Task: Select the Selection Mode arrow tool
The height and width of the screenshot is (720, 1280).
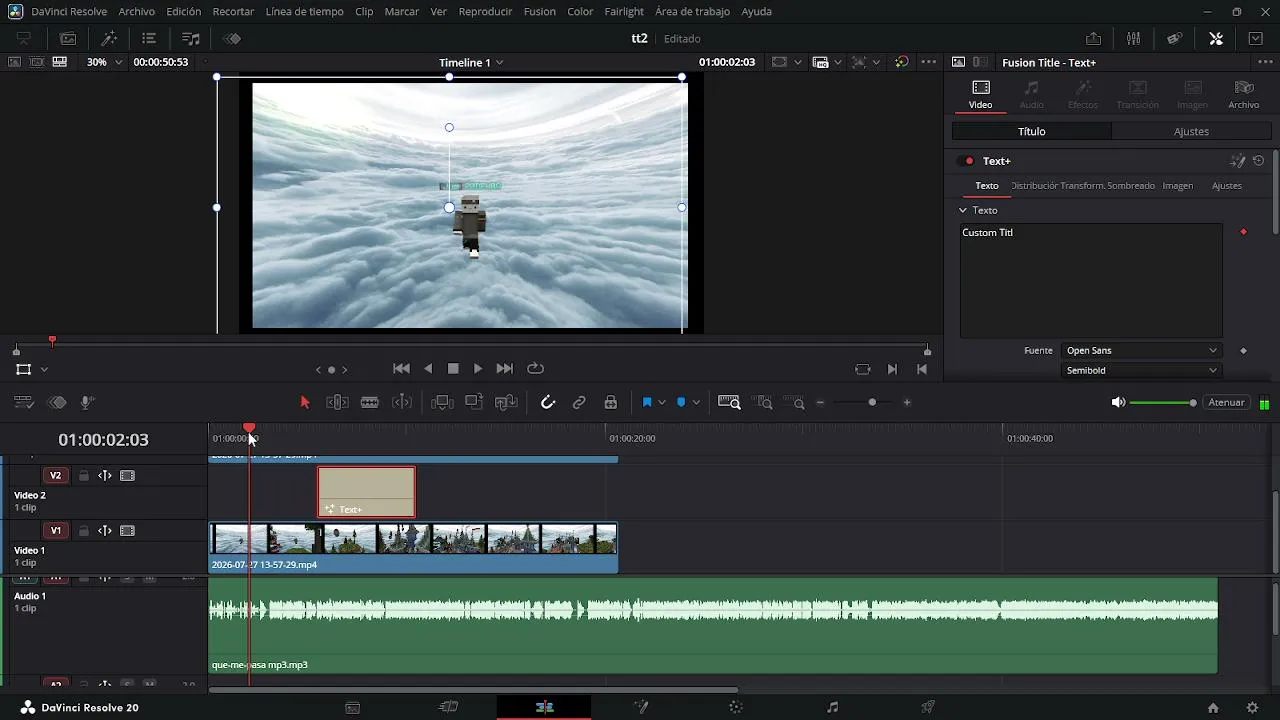Action: (305, 402)
